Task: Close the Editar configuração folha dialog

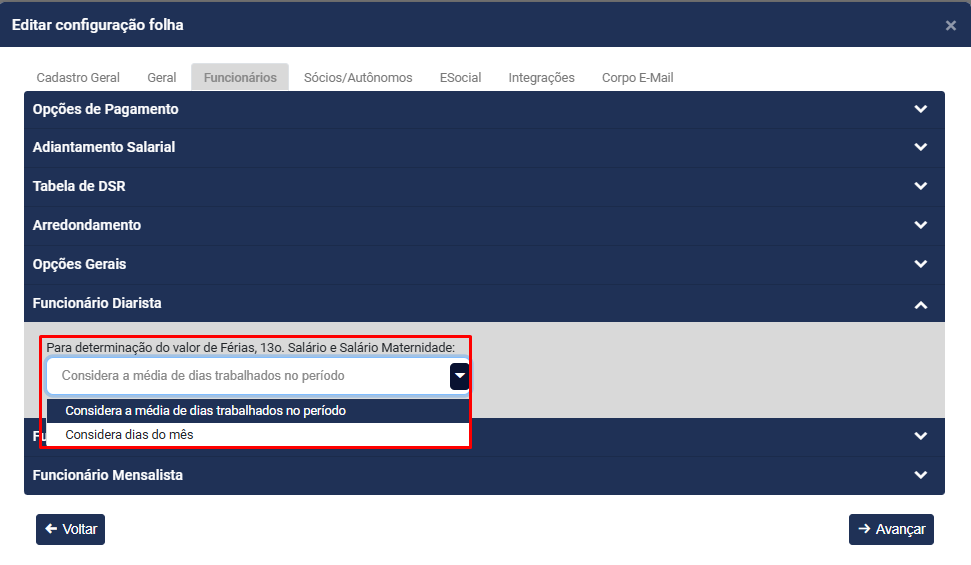Action: (x=951, y=25)
